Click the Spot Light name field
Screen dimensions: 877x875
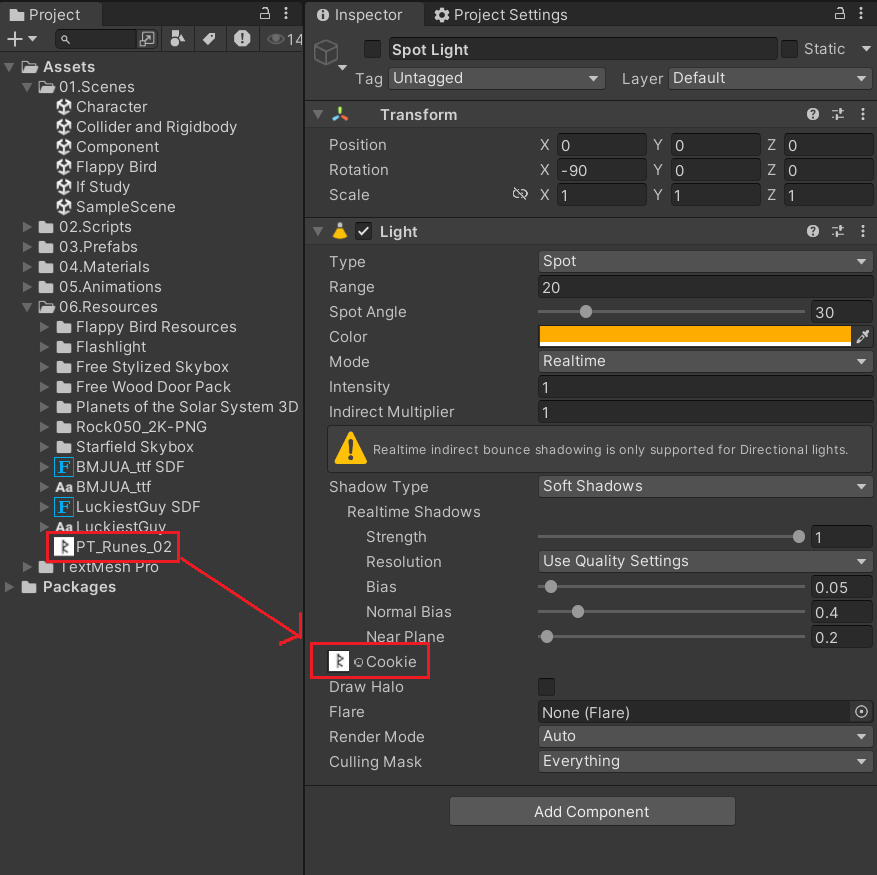click(582, 49)
